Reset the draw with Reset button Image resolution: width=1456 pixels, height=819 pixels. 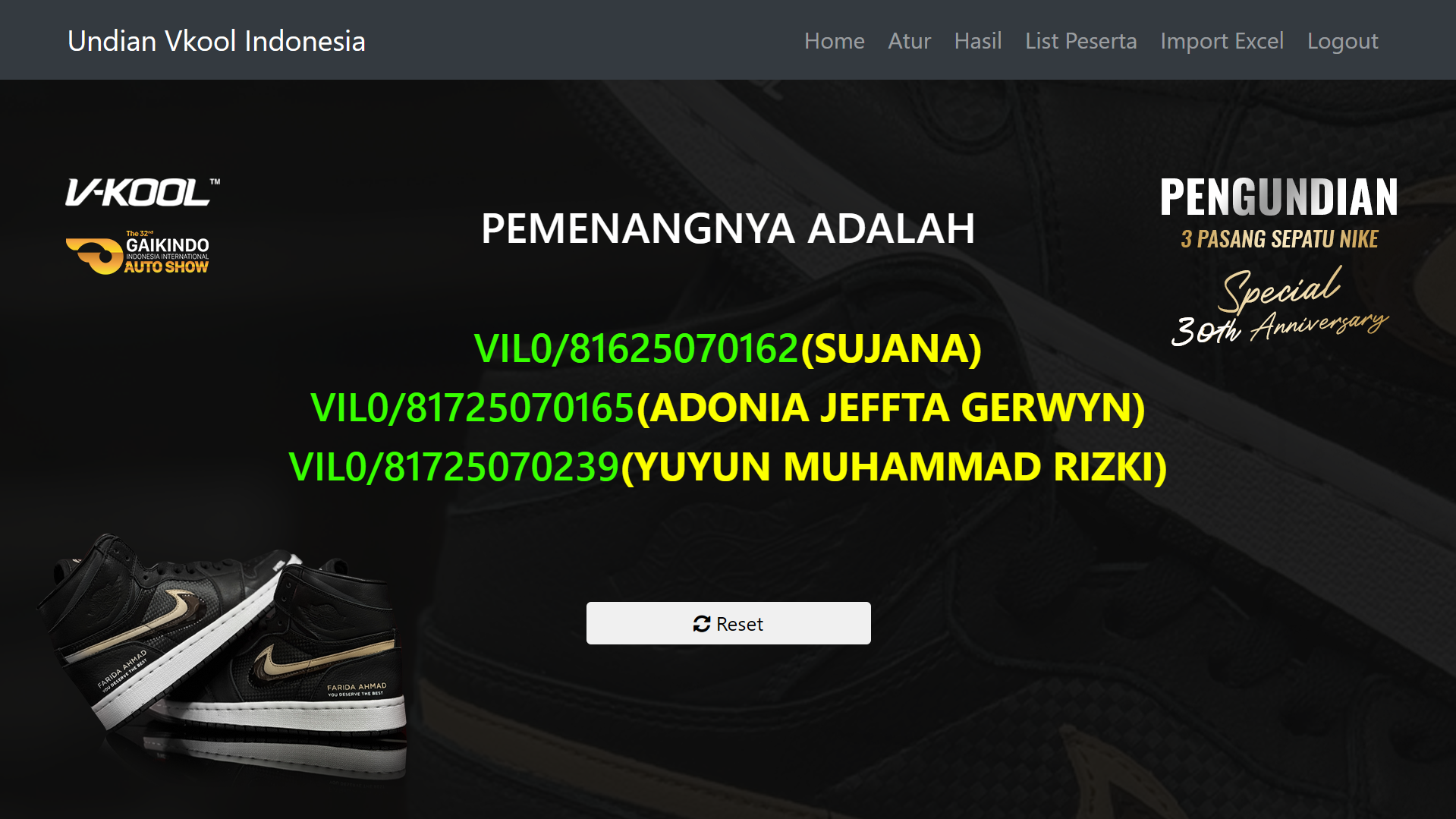coord(728,623)
